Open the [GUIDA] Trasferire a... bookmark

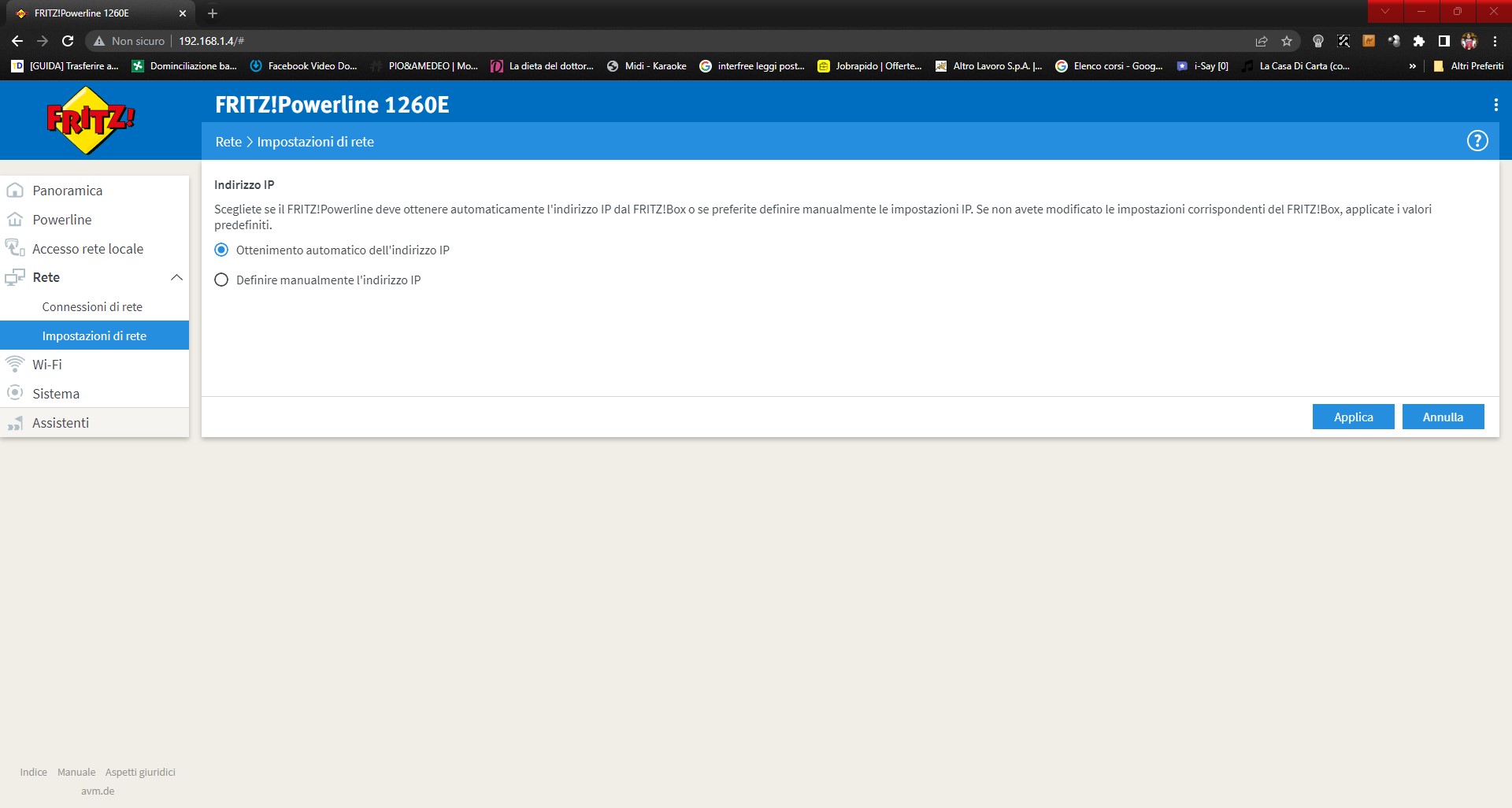(x=65, y=66)
